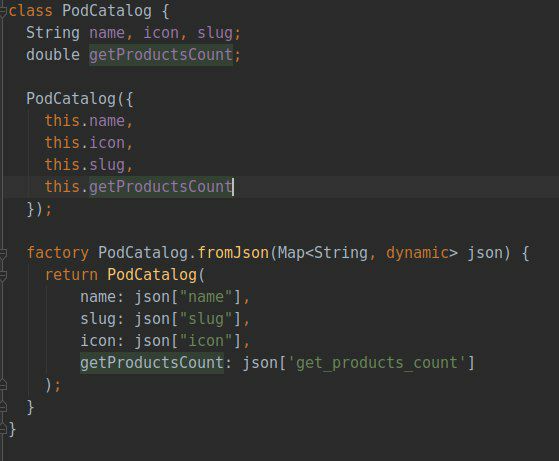Image resolution: width=559 pixels, height=461 pixels.
Task: Click 'PodCatalog(' after the return keyword
Action: [156, 275]
